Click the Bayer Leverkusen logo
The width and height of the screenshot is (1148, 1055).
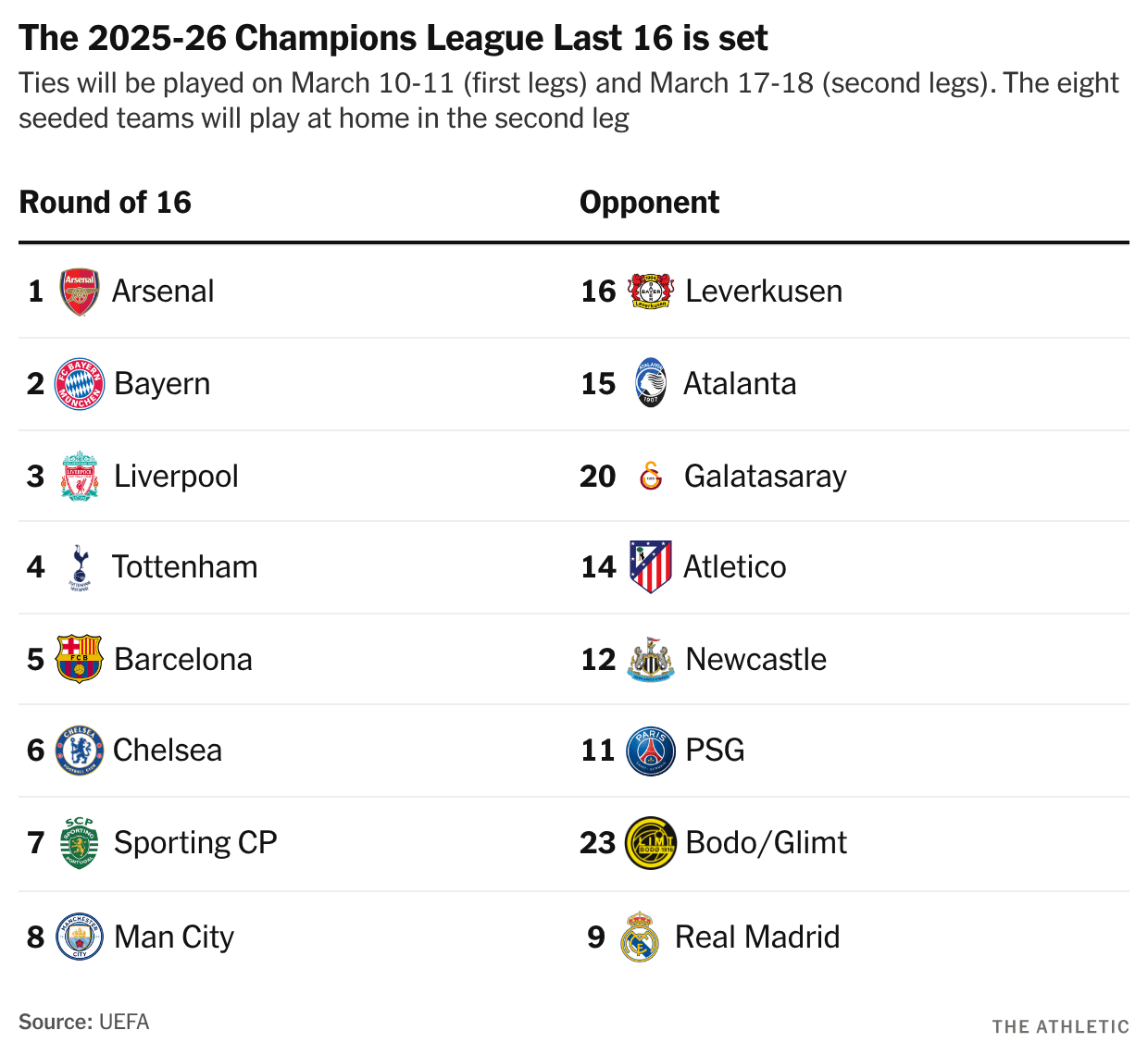point(650,292)
